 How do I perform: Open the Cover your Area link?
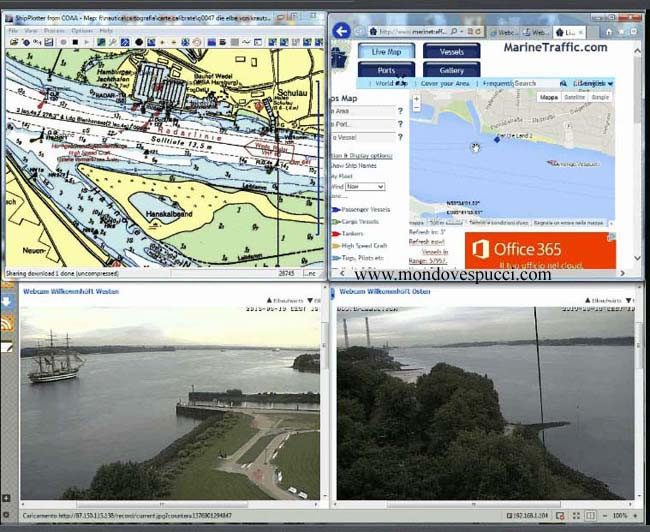click(445, 83)
